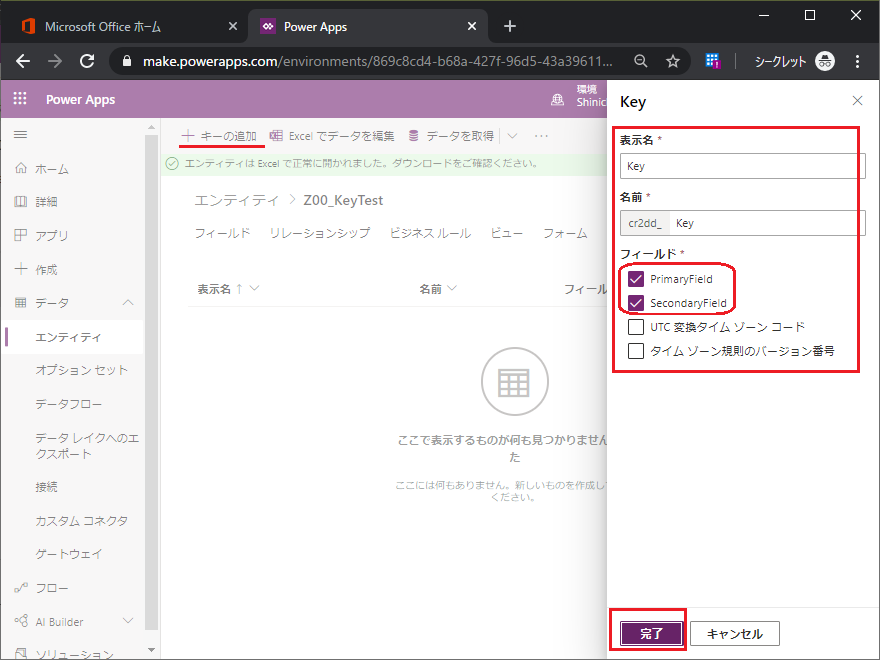
Task: Click the Create plus icon in the sidebar
Action: point(21,269)
